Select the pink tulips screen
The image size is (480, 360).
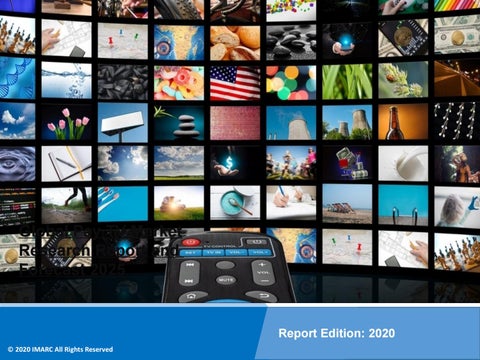pos(67,123)
